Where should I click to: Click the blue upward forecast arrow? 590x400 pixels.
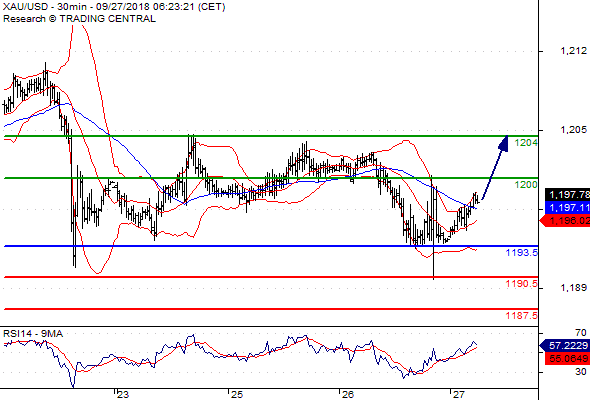pyautogui.click(x=495, y=168)
